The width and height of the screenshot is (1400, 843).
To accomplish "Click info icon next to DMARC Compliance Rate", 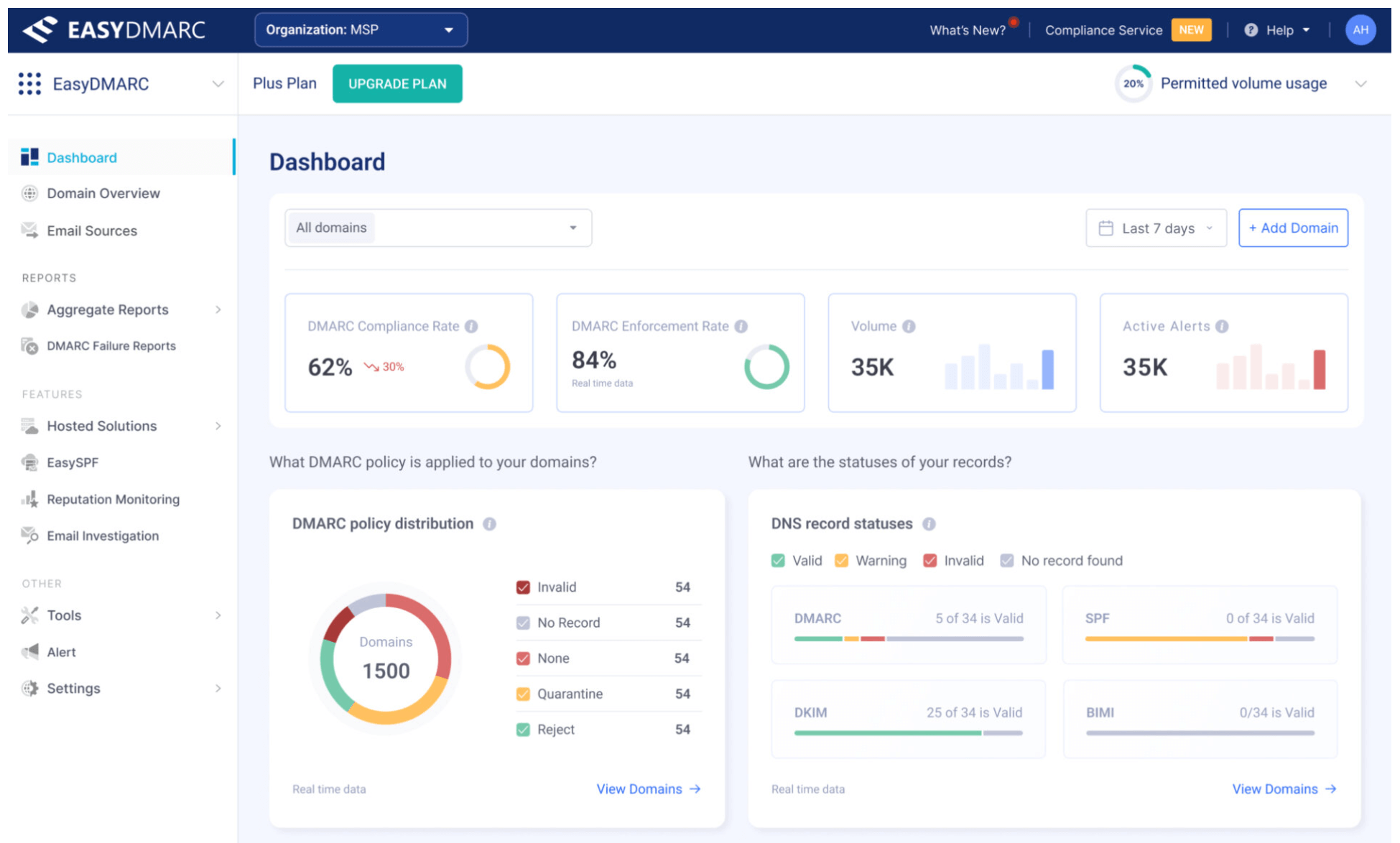I will click(471, 326).
